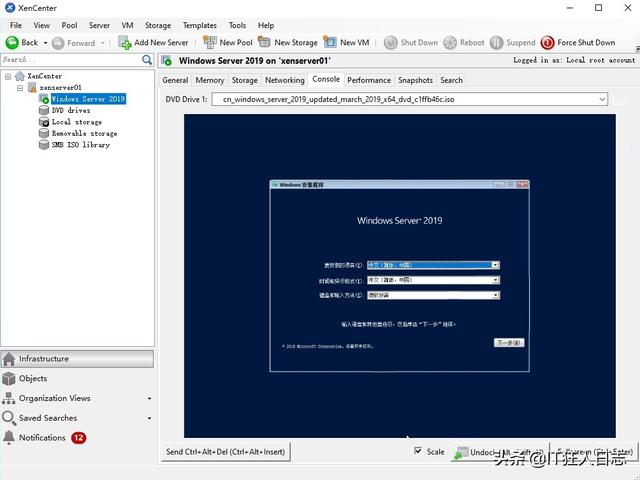The height and width of the screenshot is (480, 640).
Task: Open the Server menu
Action: coord(100,25)
